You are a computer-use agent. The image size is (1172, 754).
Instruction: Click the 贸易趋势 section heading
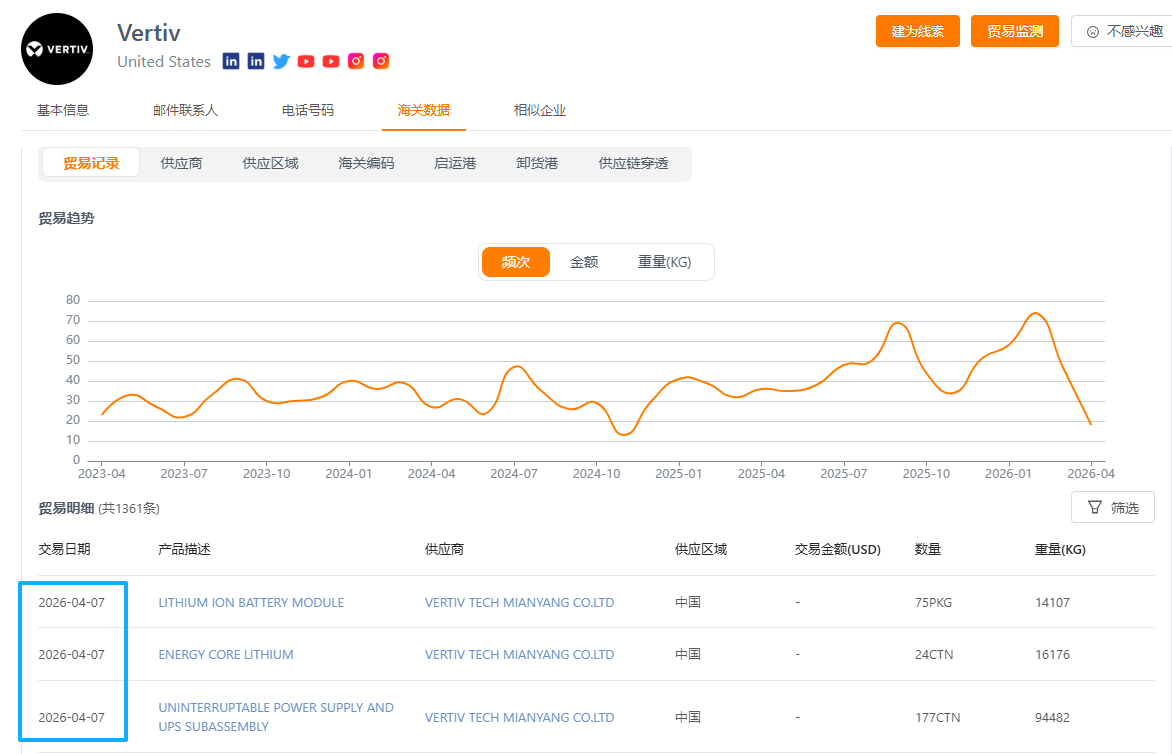click(x=67, y=218)
